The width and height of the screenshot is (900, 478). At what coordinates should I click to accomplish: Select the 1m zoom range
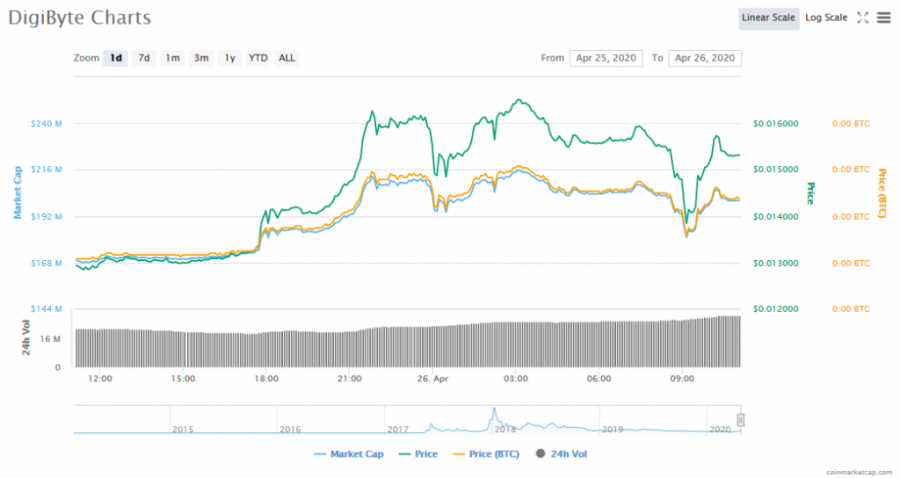pos(172,58)
